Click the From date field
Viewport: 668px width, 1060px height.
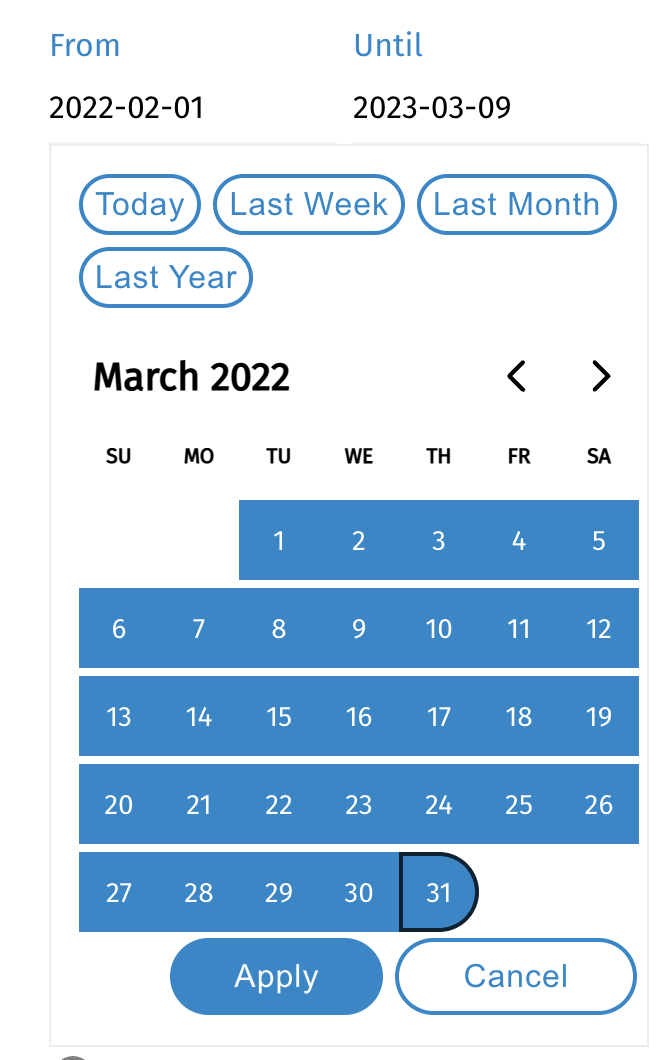point(127,108)
